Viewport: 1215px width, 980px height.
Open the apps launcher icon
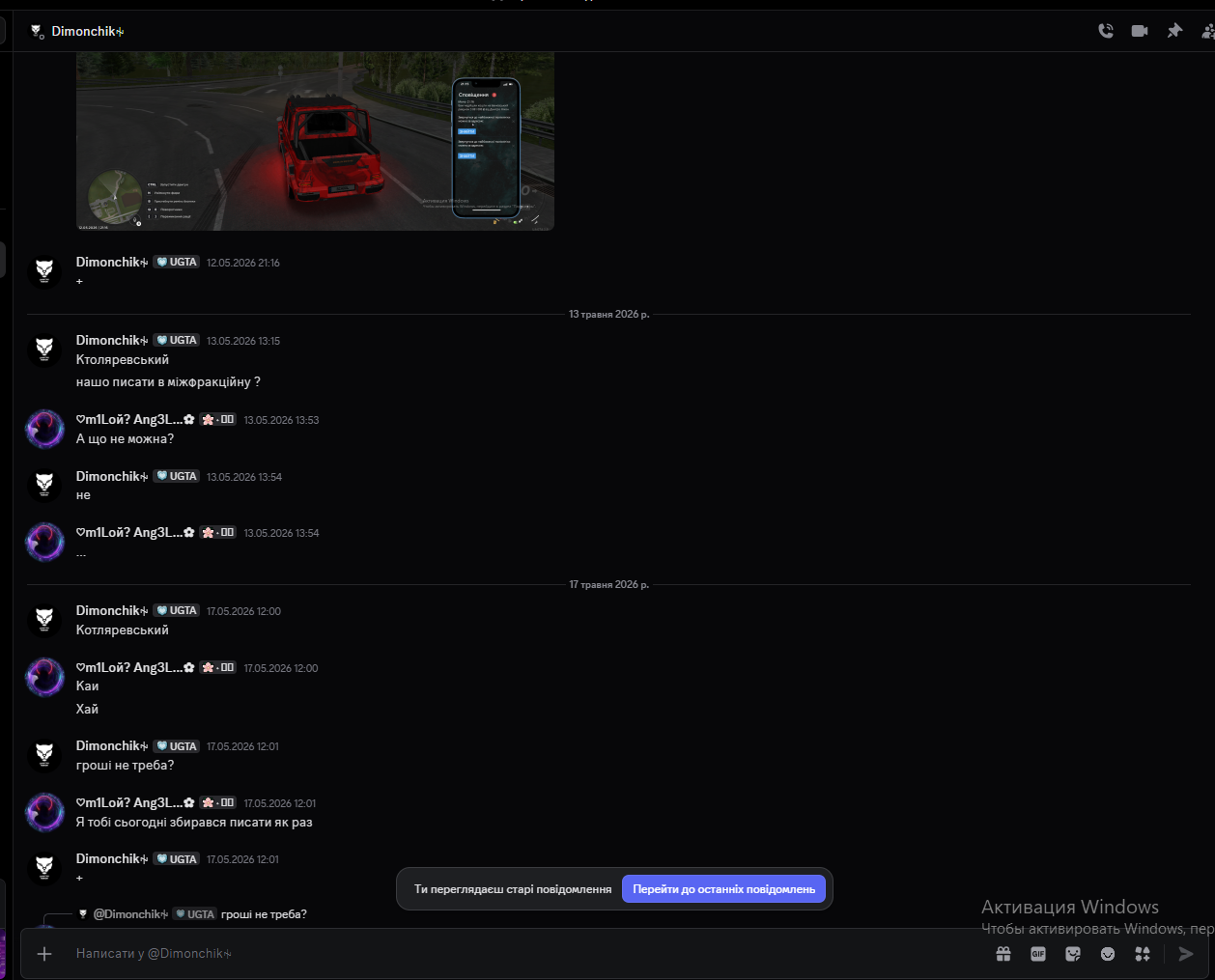(1143, 954)
